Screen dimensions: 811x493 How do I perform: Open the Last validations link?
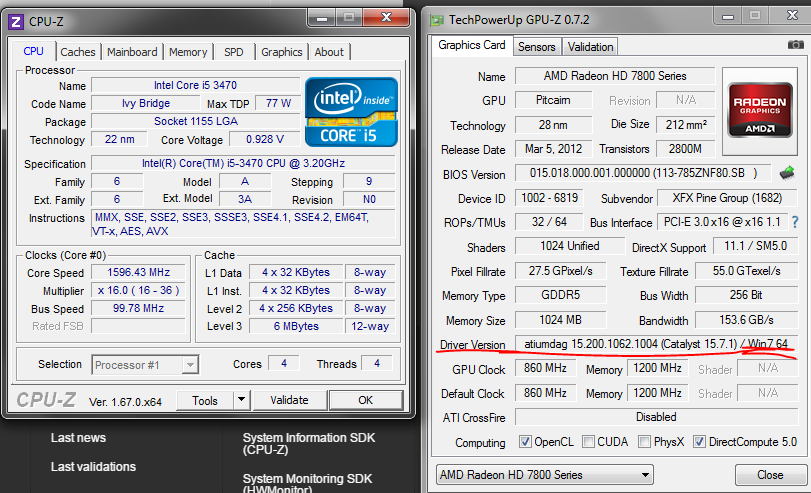(94, 467)
